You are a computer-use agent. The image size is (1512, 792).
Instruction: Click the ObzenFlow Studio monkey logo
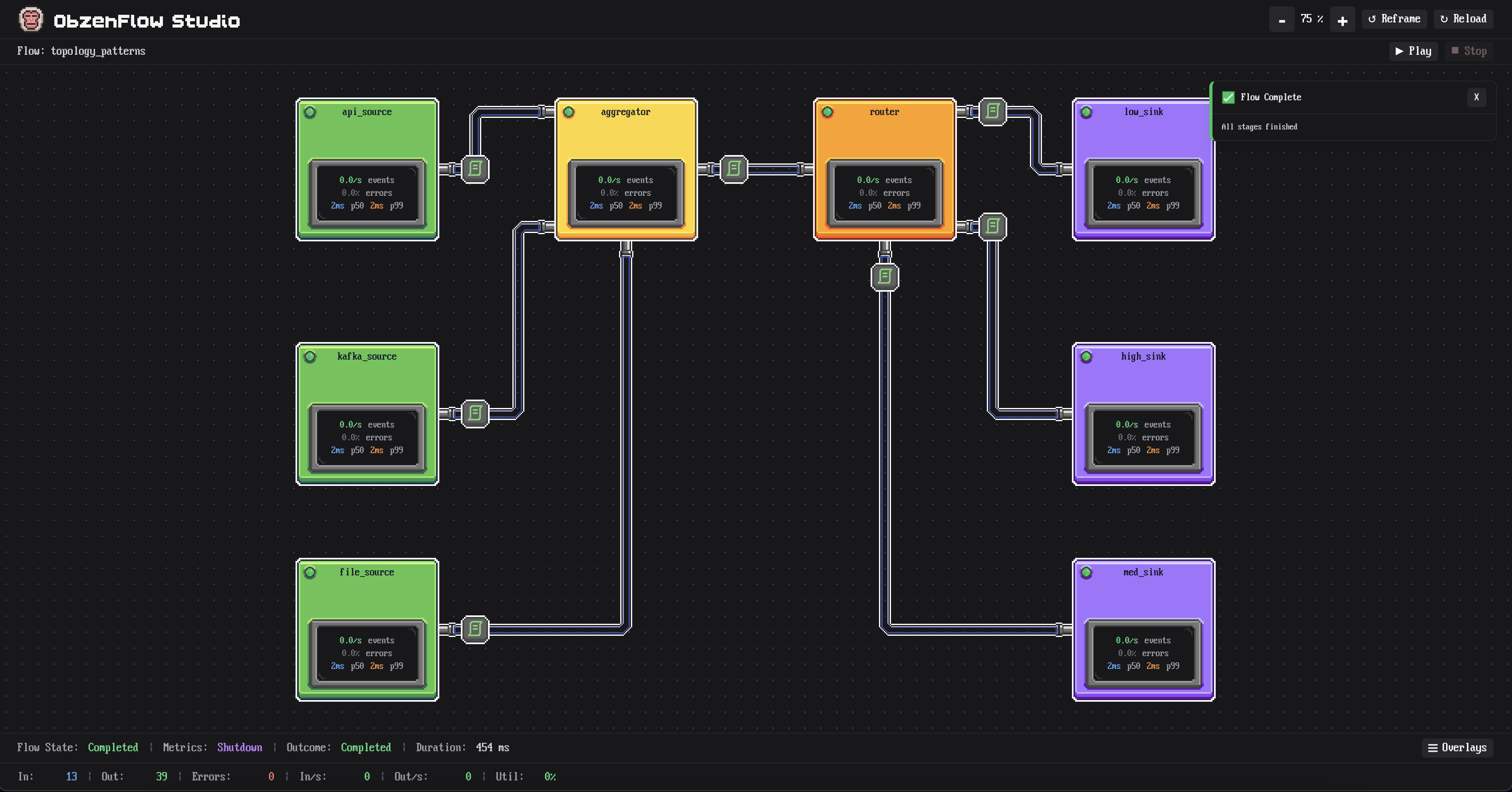point(30,19)
